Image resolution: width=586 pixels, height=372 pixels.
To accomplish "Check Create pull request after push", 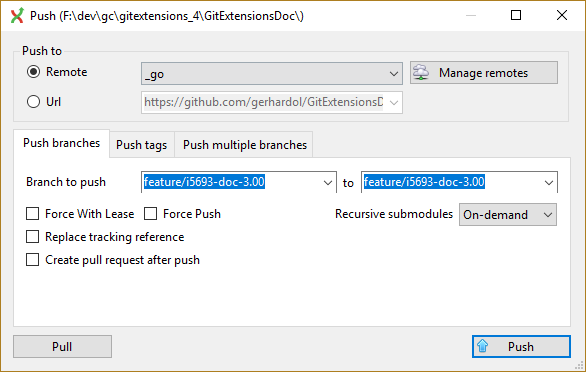I will point(33,259).
